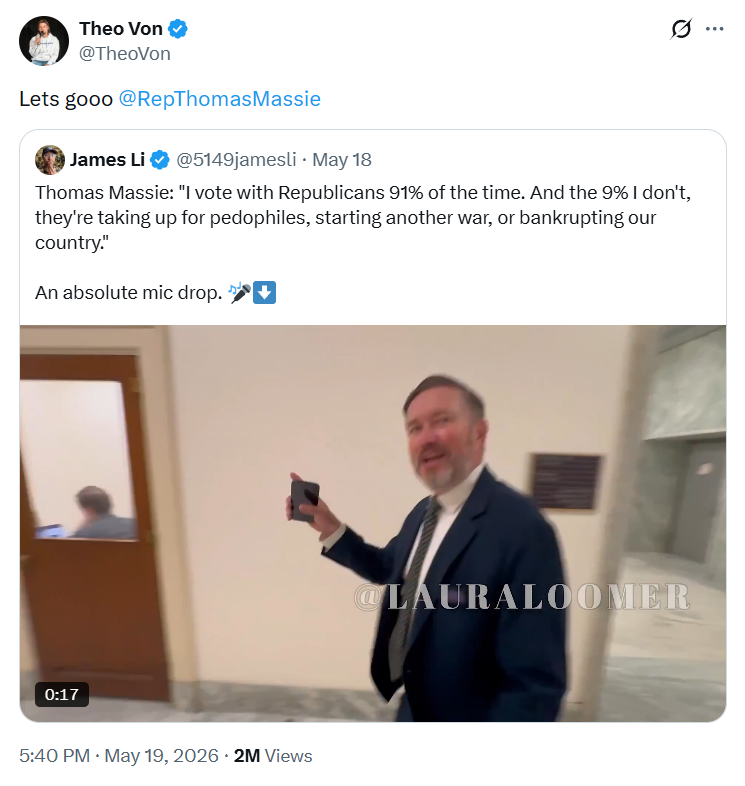This screenshot has height=786, width=745.
Task: Open the @5149jamesli handle
Action: tap(236, 160)
